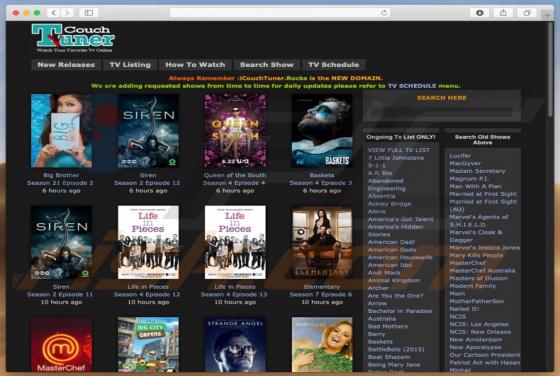
Task: Select American Idol in the list
Action: coord(390,265)
